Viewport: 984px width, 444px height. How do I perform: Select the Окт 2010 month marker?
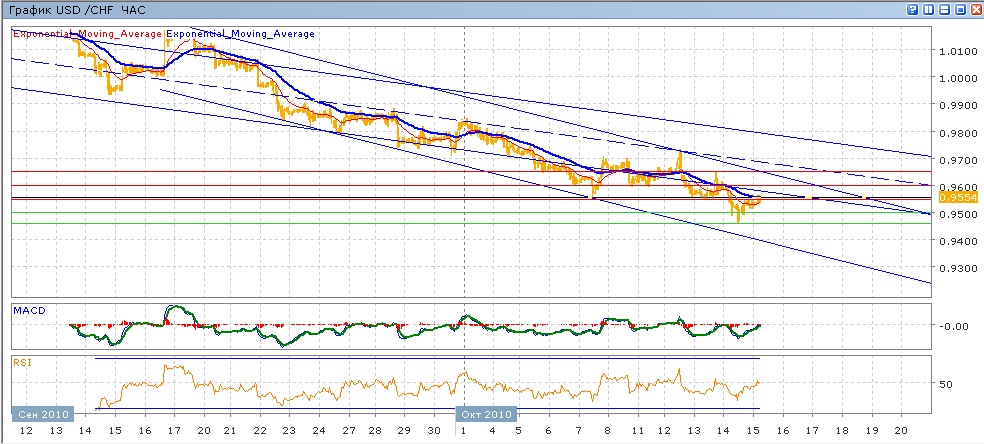coord(486,413)
